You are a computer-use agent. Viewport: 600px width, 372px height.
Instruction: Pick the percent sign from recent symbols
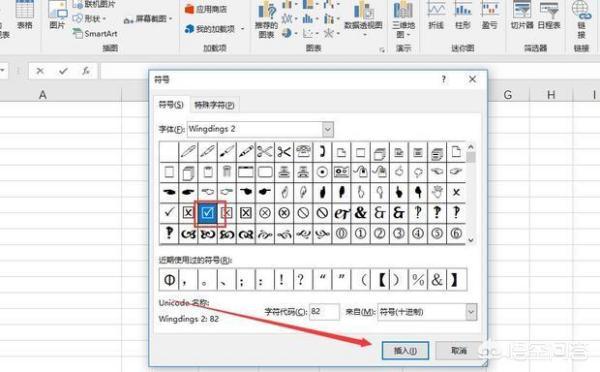(418, 280)
